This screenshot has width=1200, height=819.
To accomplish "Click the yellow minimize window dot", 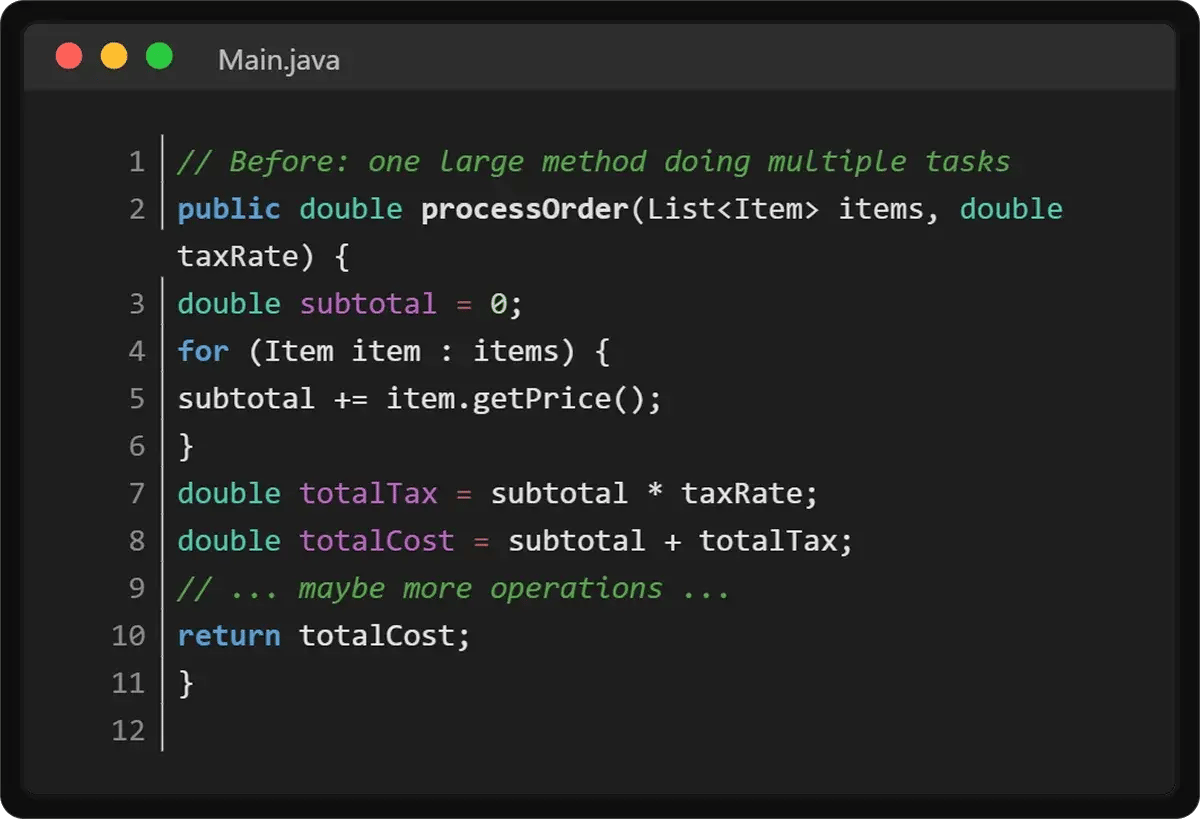I will (x=114, y=56).
